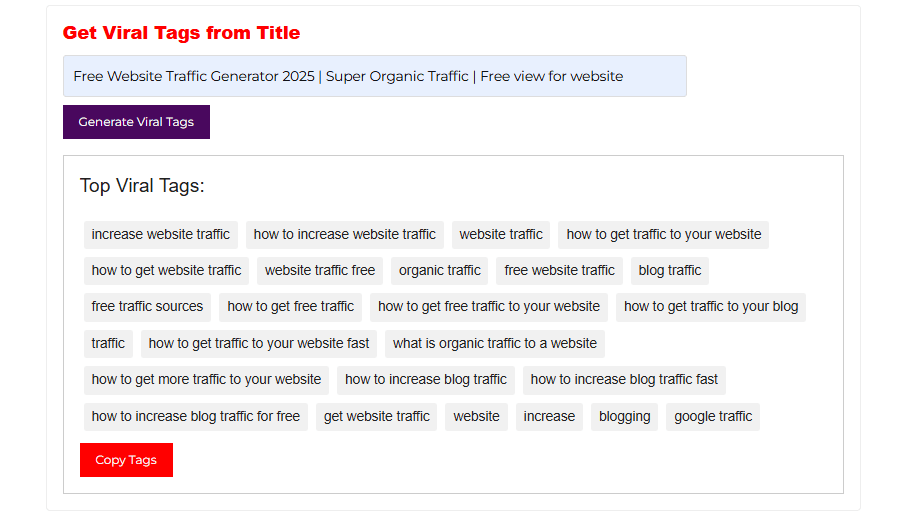Click the 'organic traffic' tag chip
Screen dimensions: 900x522
[x=440, y=270]
